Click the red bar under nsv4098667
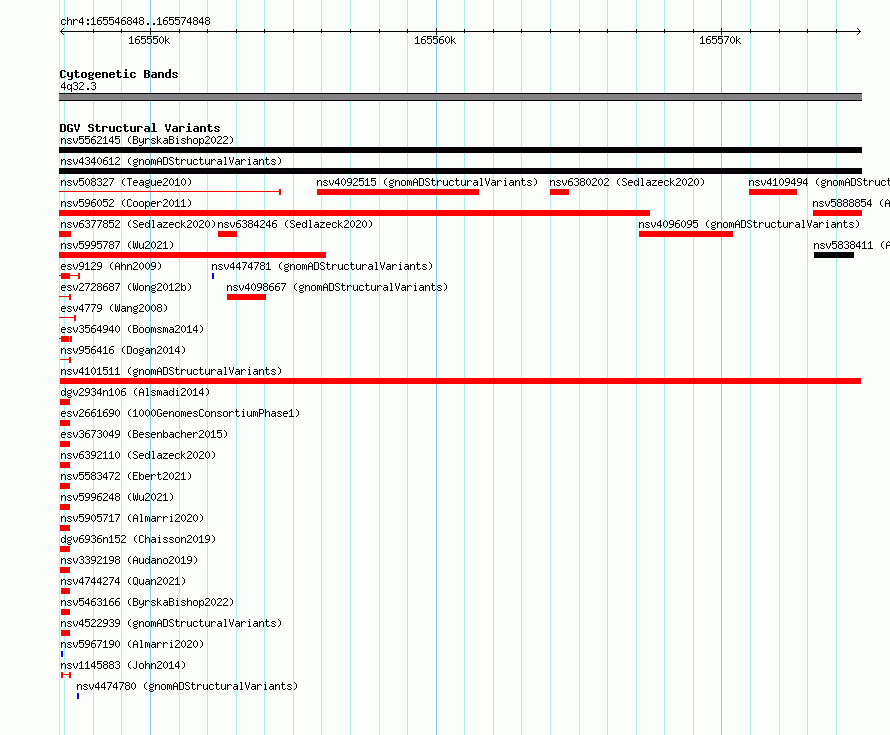This screenshot has height=735, width=890. tap(246, 297)
